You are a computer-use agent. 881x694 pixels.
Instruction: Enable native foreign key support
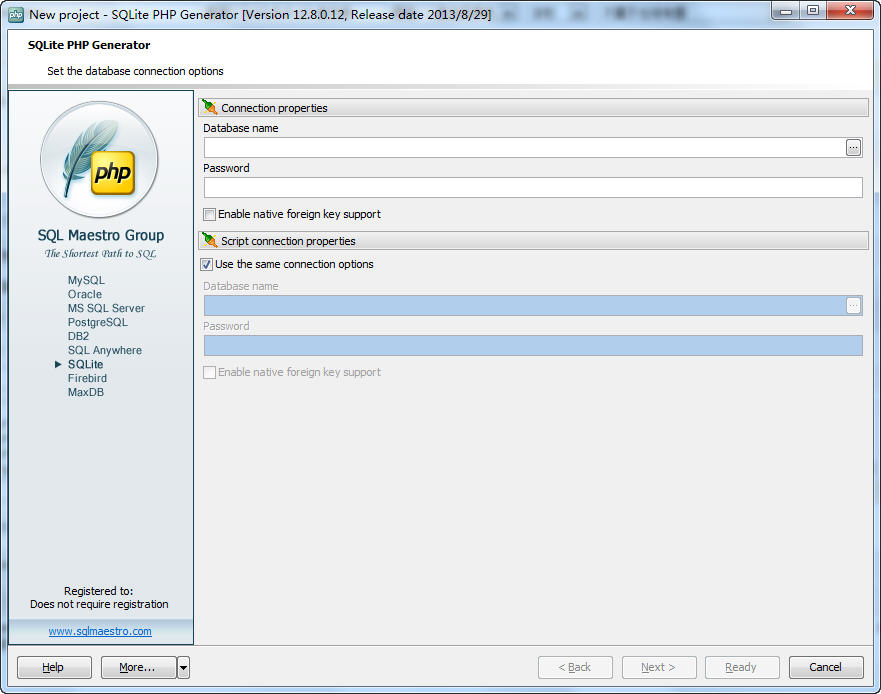tap(209, 214)
